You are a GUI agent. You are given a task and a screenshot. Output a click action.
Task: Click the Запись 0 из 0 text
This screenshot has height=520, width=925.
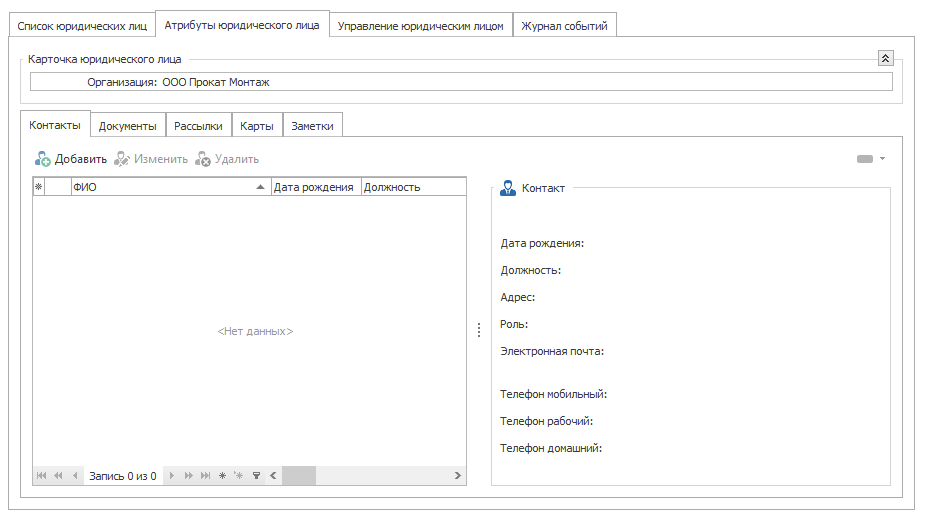coord(123,476)
